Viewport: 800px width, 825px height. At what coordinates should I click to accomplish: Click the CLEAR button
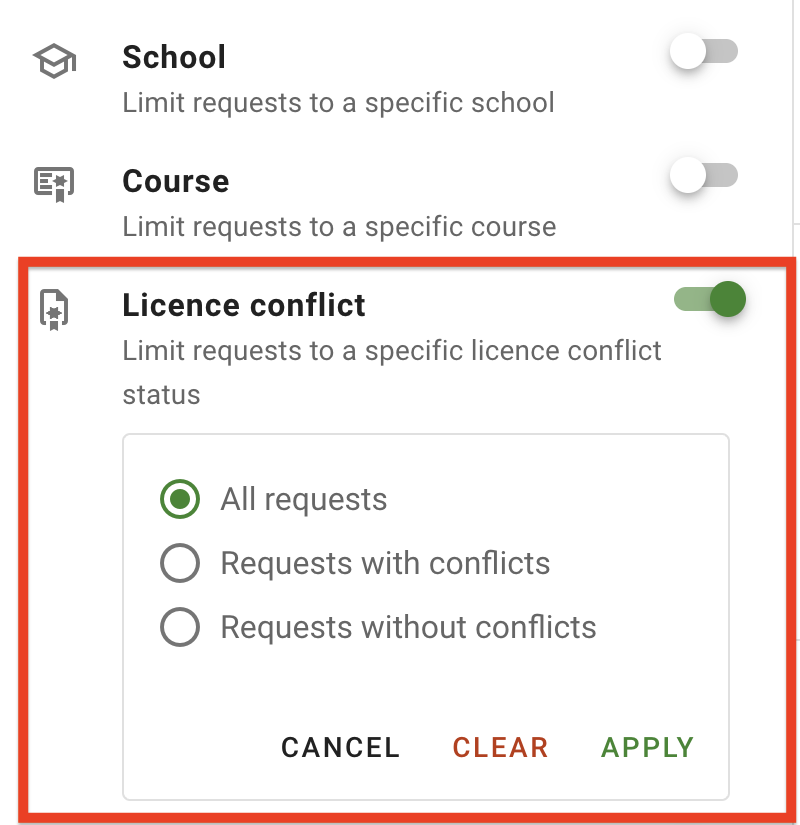pyautogui.click(x=500, y=748)
